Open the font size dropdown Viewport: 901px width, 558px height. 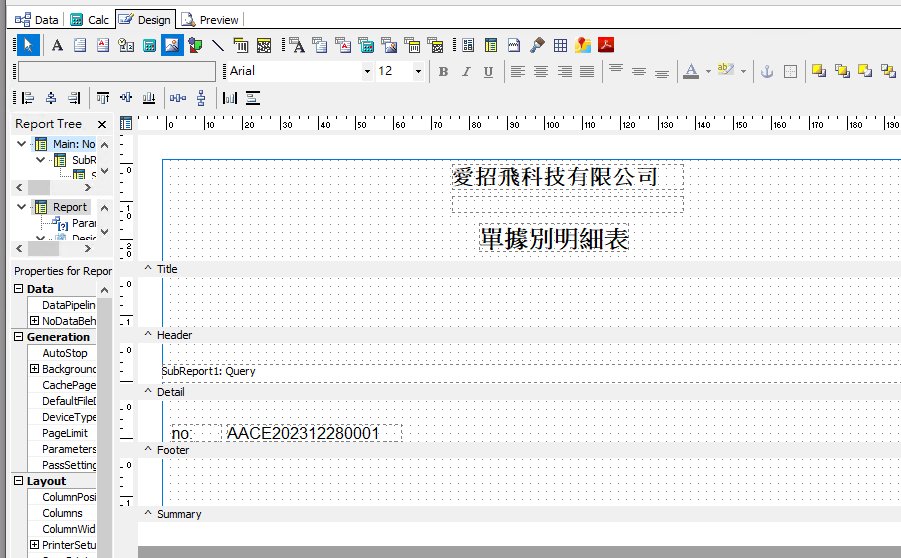click(417, 72)
